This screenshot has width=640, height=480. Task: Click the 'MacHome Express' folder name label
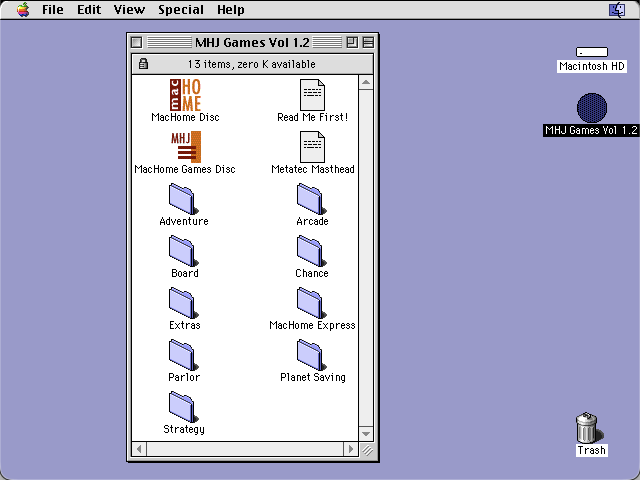point(312,325)
